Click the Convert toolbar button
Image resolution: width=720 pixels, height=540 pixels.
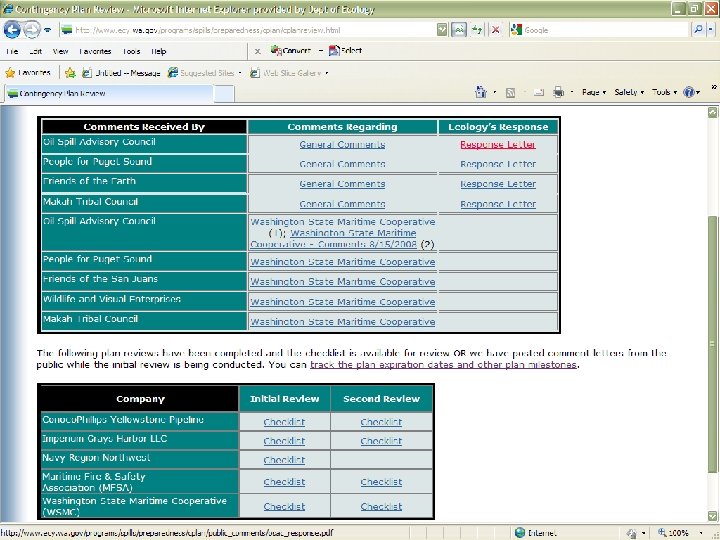click(x=291, y=51)
